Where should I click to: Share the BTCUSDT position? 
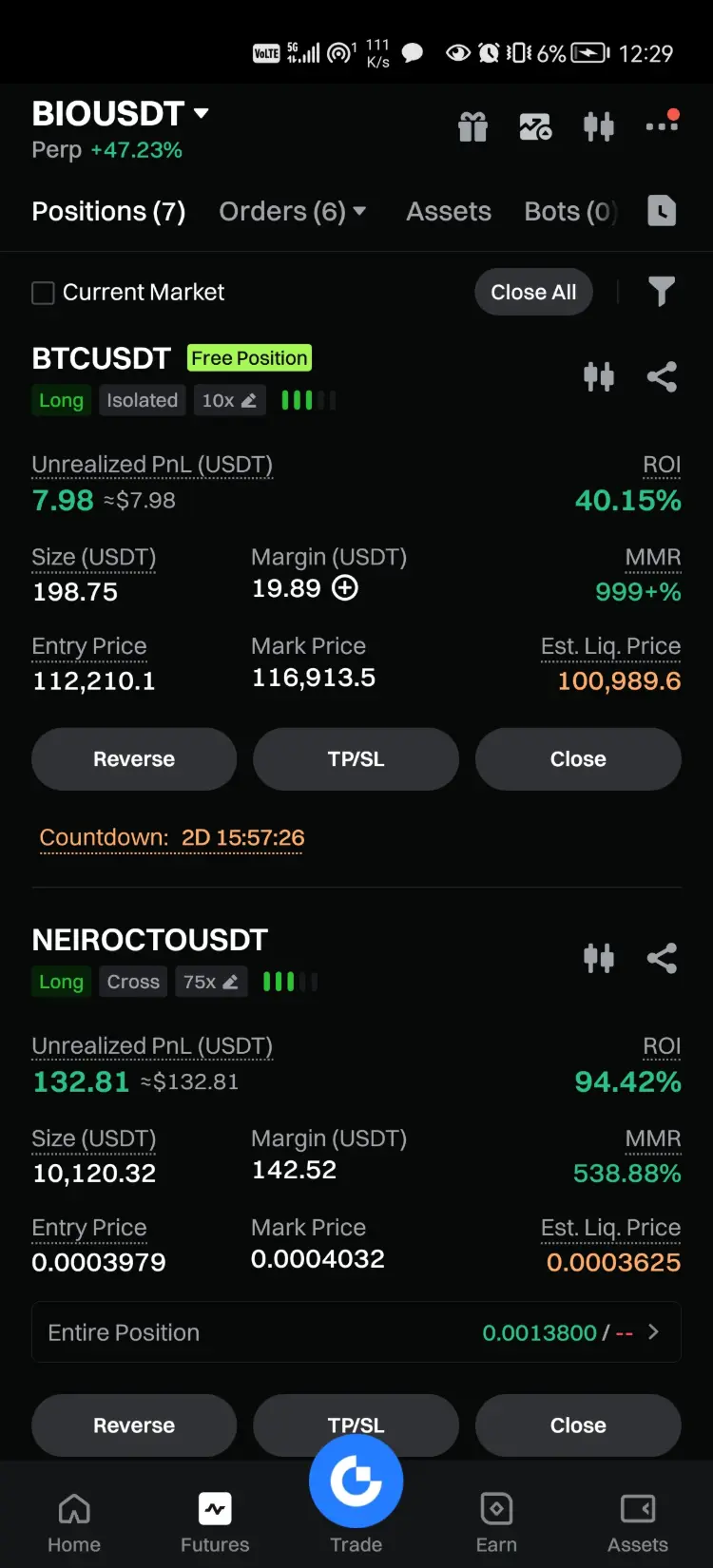point(662,377)
